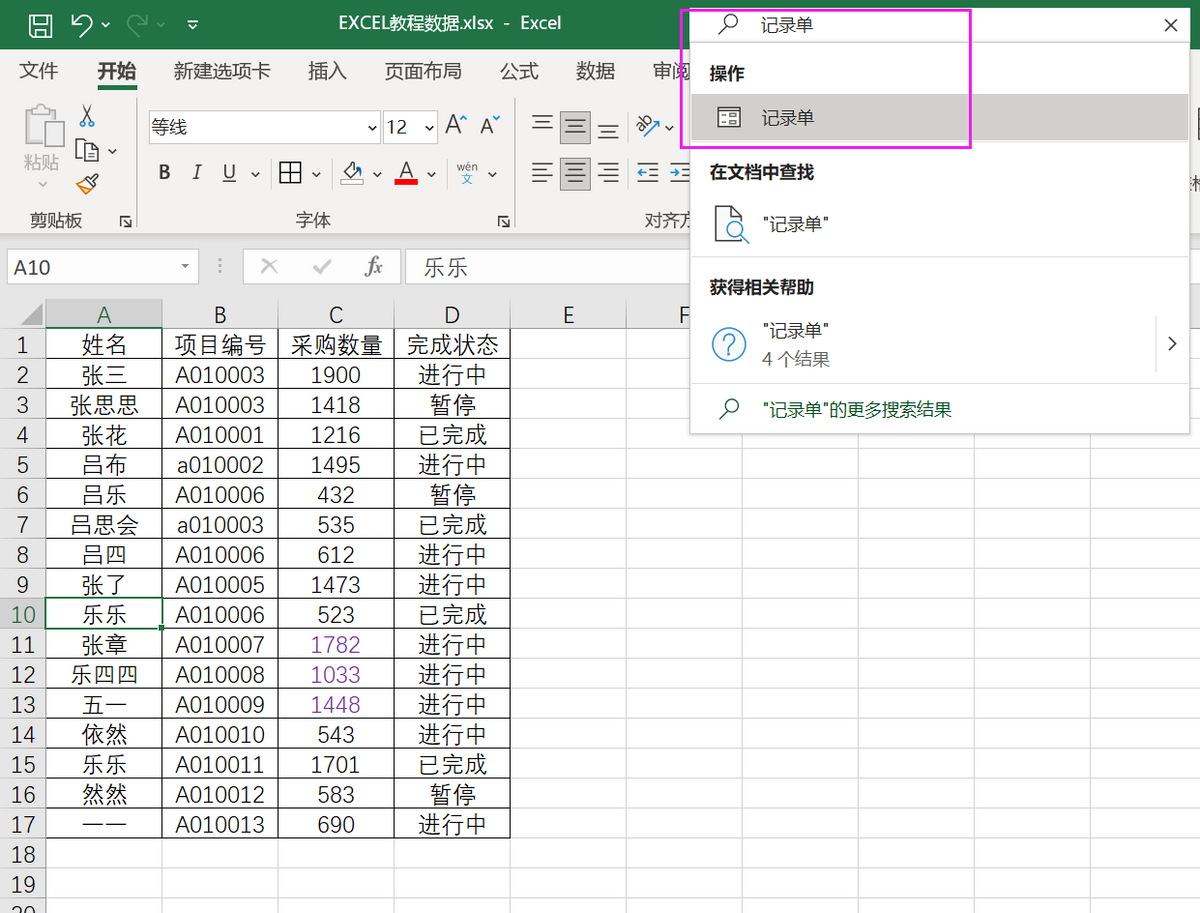Apply fill color with the paint bucket

point(352,173)
